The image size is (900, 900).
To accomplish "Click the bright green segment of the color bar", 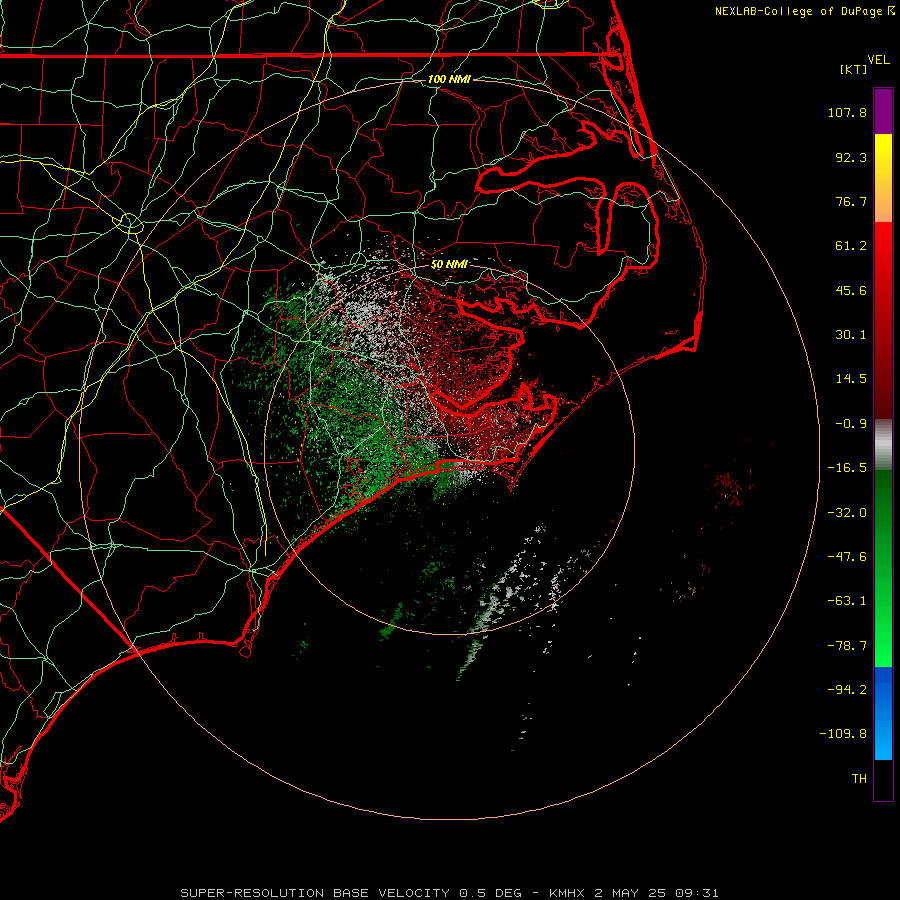I will [x=883, y=568].
